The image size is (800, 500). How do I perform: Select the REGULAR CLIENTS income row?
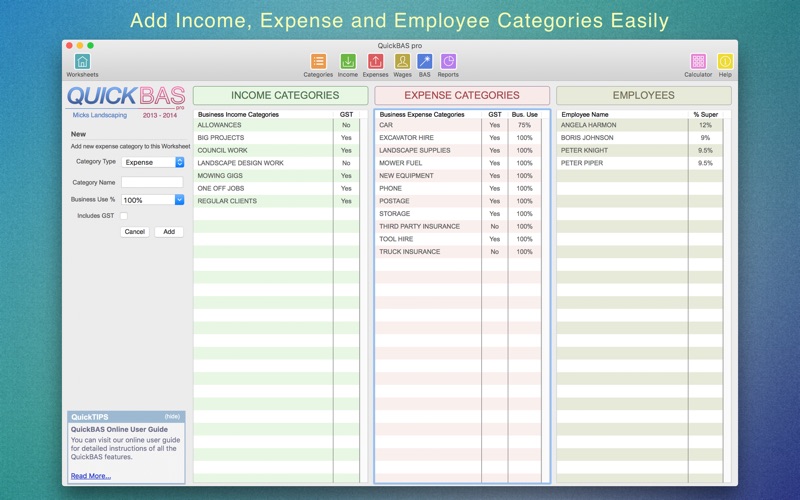click(x=276, y=201)
